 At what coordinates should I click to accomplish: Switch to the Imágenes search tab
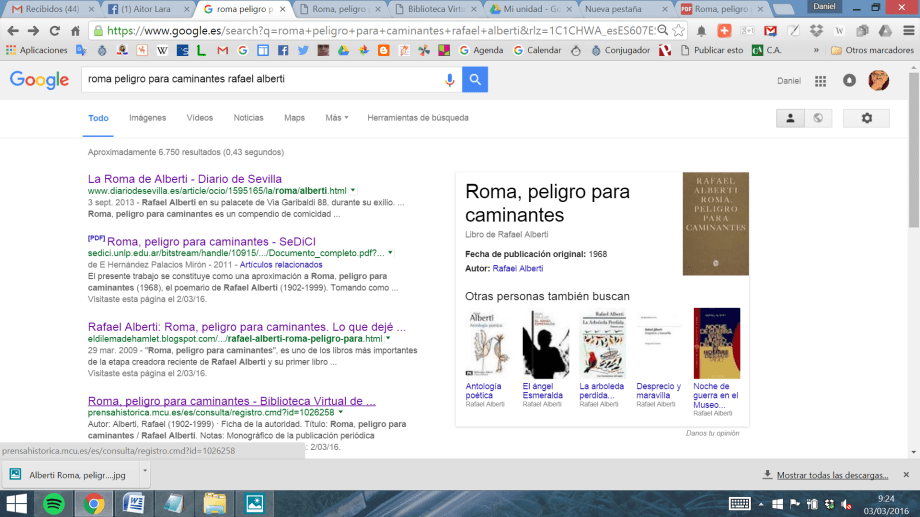click(147, 118)
